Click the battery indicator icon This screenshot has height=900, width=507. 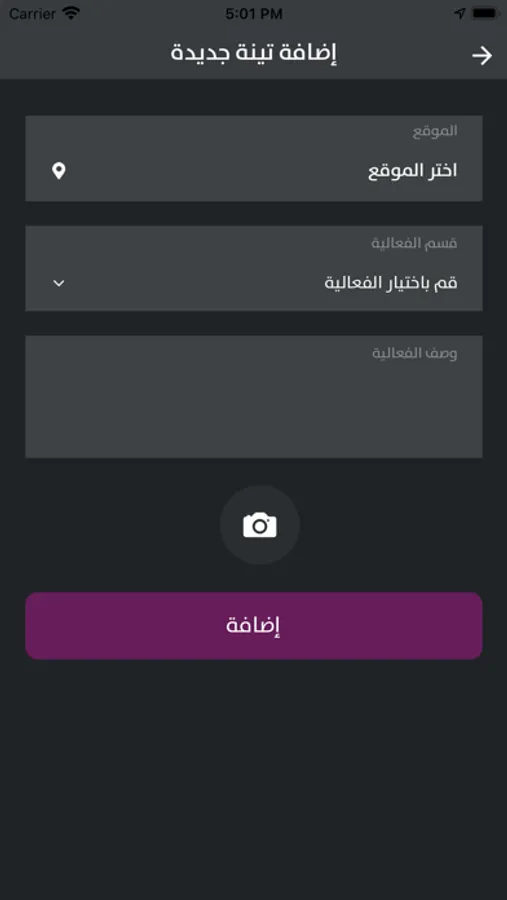(485, 13)
